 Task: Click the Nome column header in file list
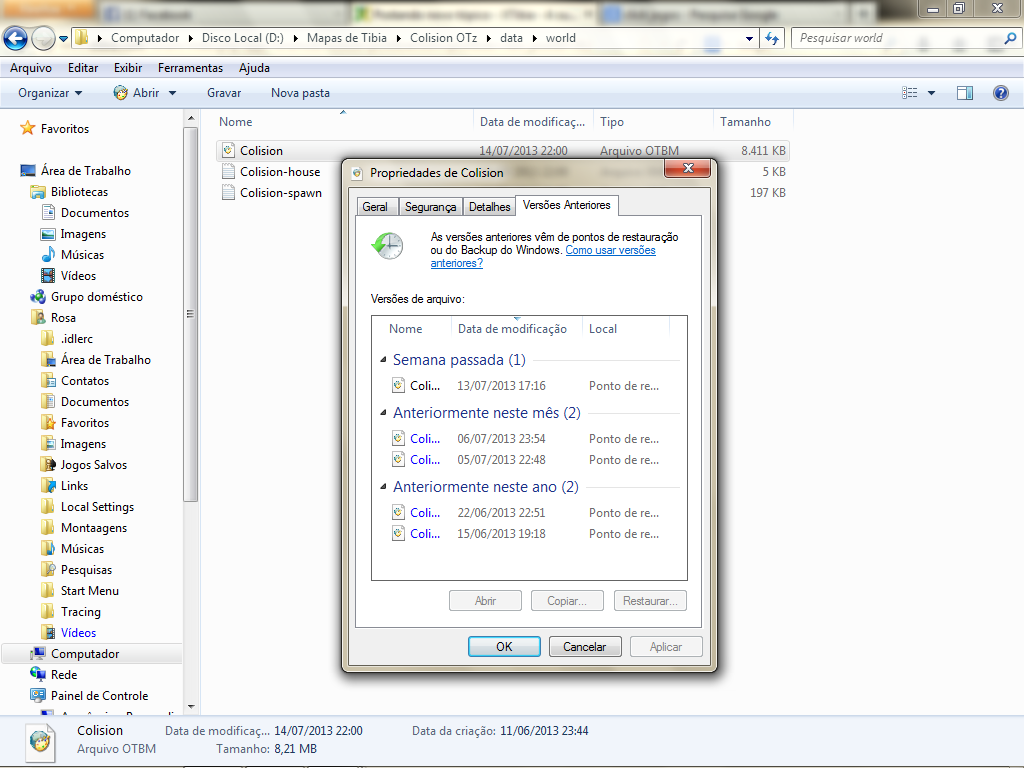pyautogui.click(x=236, y=122)
